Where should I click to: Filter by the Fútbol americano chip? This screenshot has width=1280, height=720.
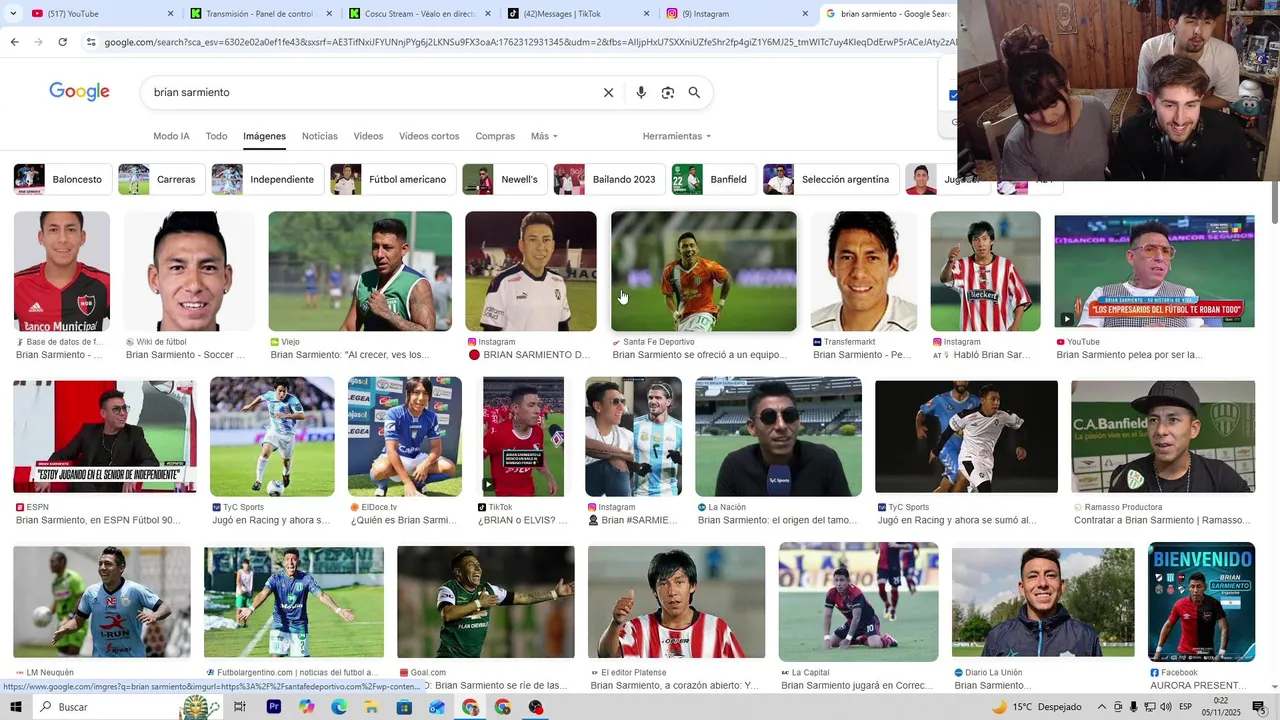pyautogui.click(x=393, y=179)
